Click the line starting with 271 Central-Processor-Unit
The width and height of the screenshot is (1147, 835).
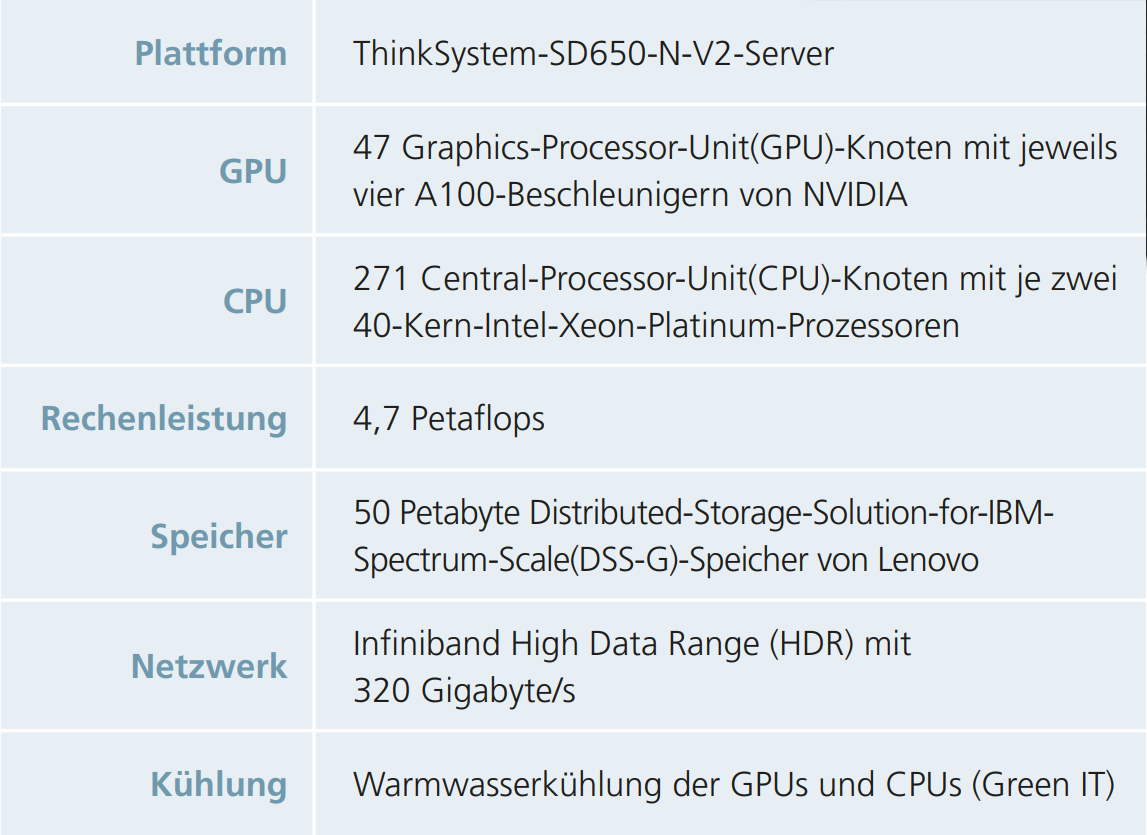[735, 279]
